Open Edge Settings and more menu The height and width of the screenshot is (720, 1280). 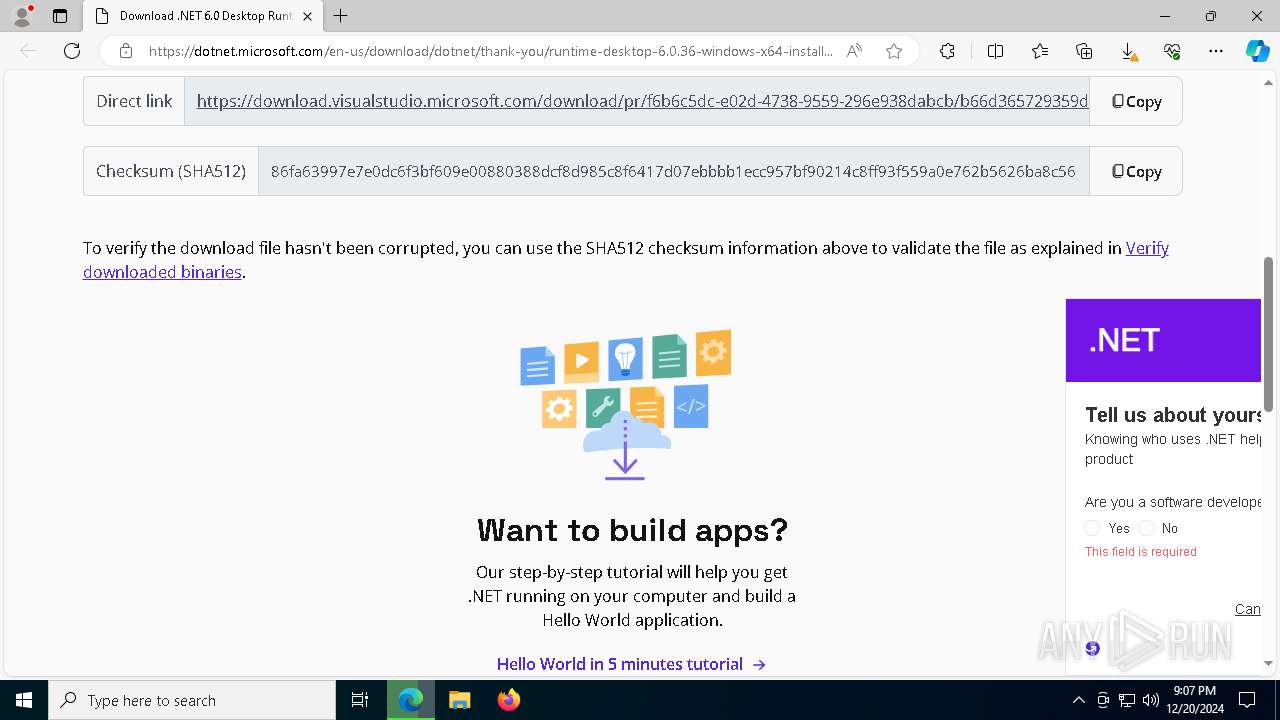pos(1216,51)
